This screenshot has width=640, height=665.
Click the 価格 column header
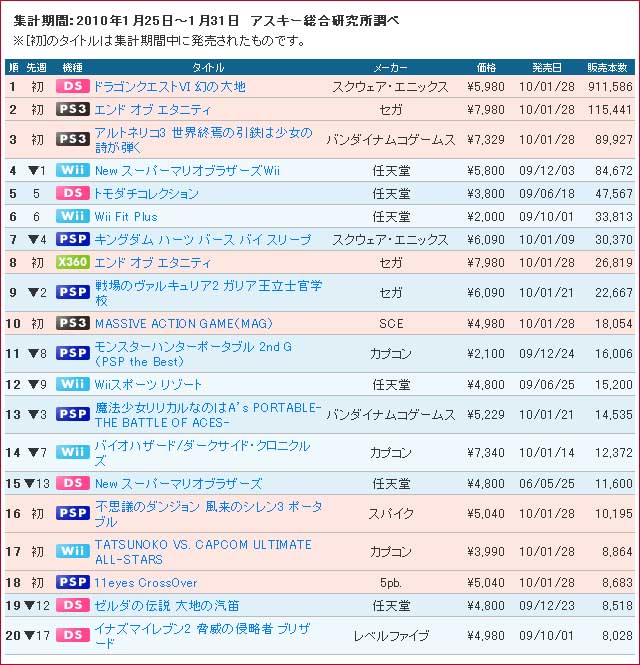486,67
